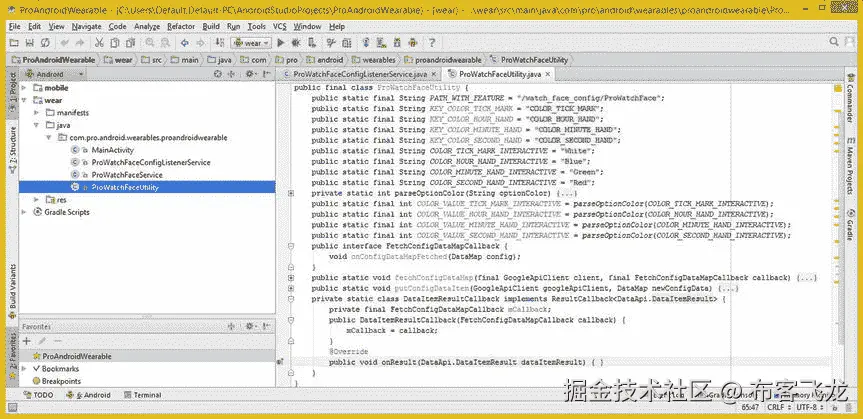
Task: Collapse the wear module node
Action: (x=24, y=100)
